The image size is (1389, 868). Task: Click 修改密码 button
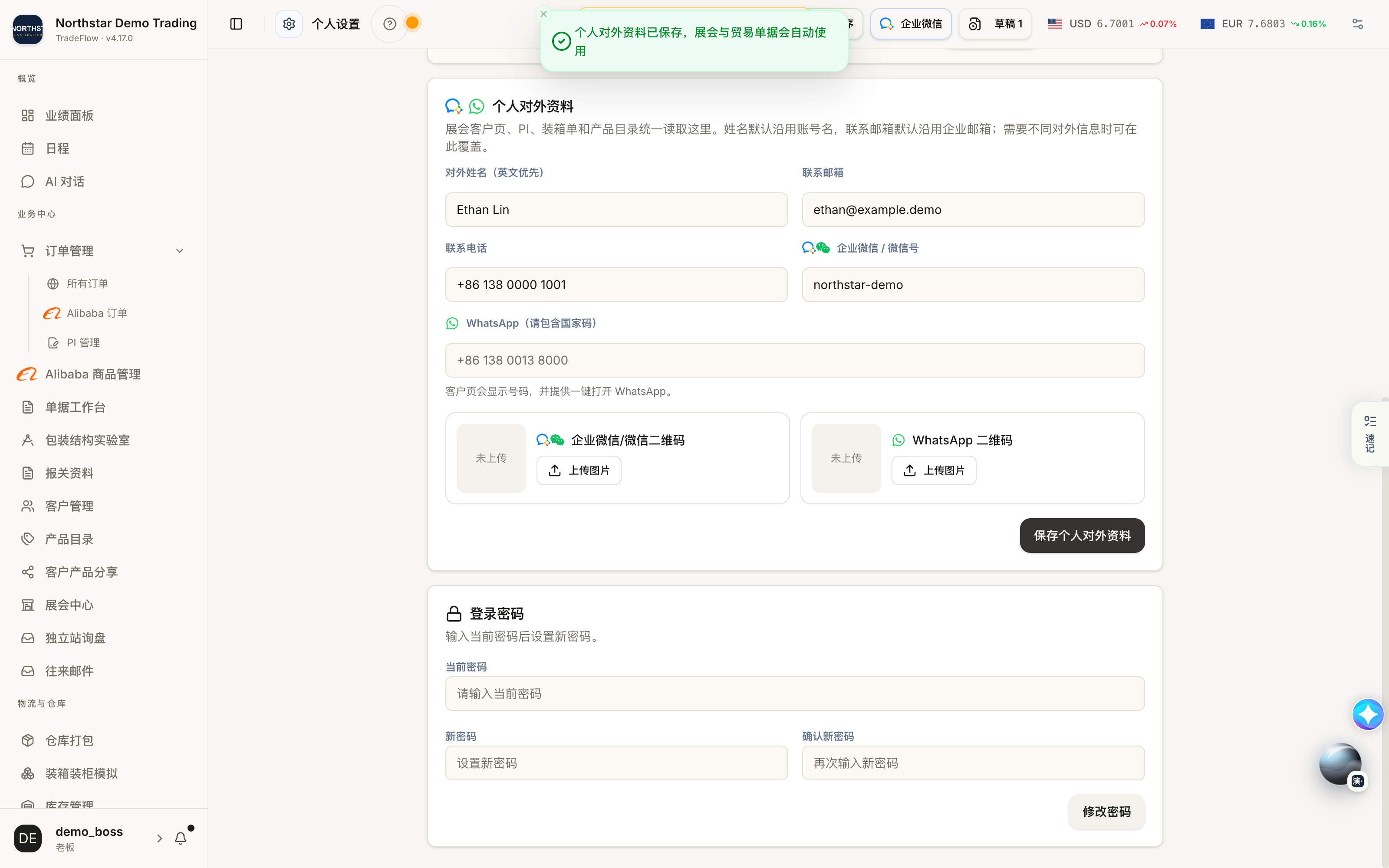pos(1106,812)
